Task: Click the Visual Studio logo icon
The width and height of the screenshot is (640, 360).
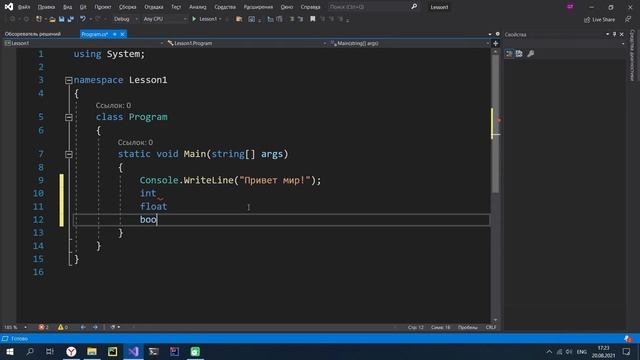Action: 9,7
